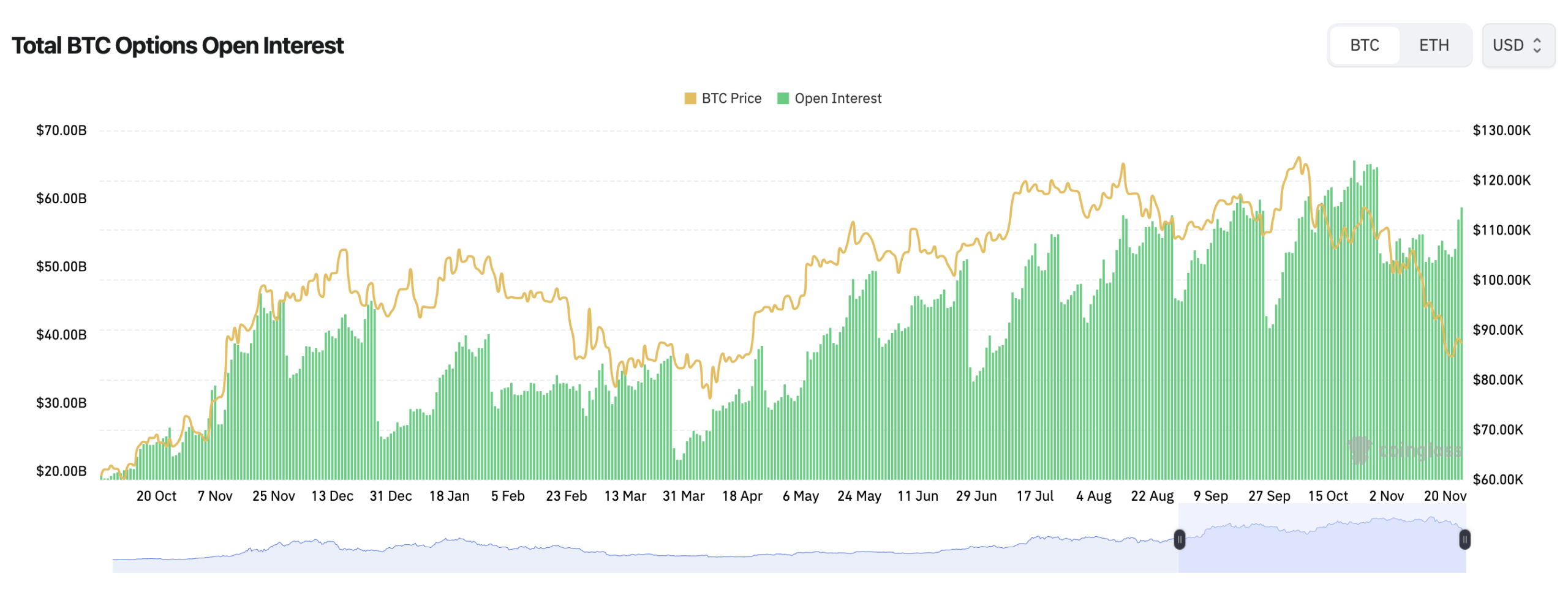Image resolution: width=1568 pixels, height=595 pixels.
Task: Click the yellow BTC Price legend swatch
Action: click(692, 98)
